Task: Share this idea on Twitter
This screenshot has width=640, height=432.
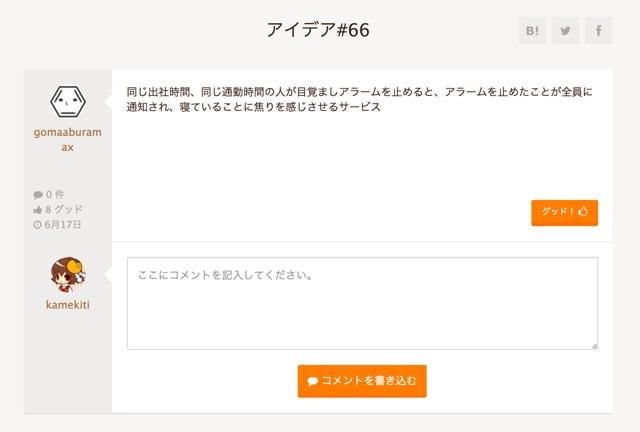Action: pyautogui.click(x=566, y=31)
